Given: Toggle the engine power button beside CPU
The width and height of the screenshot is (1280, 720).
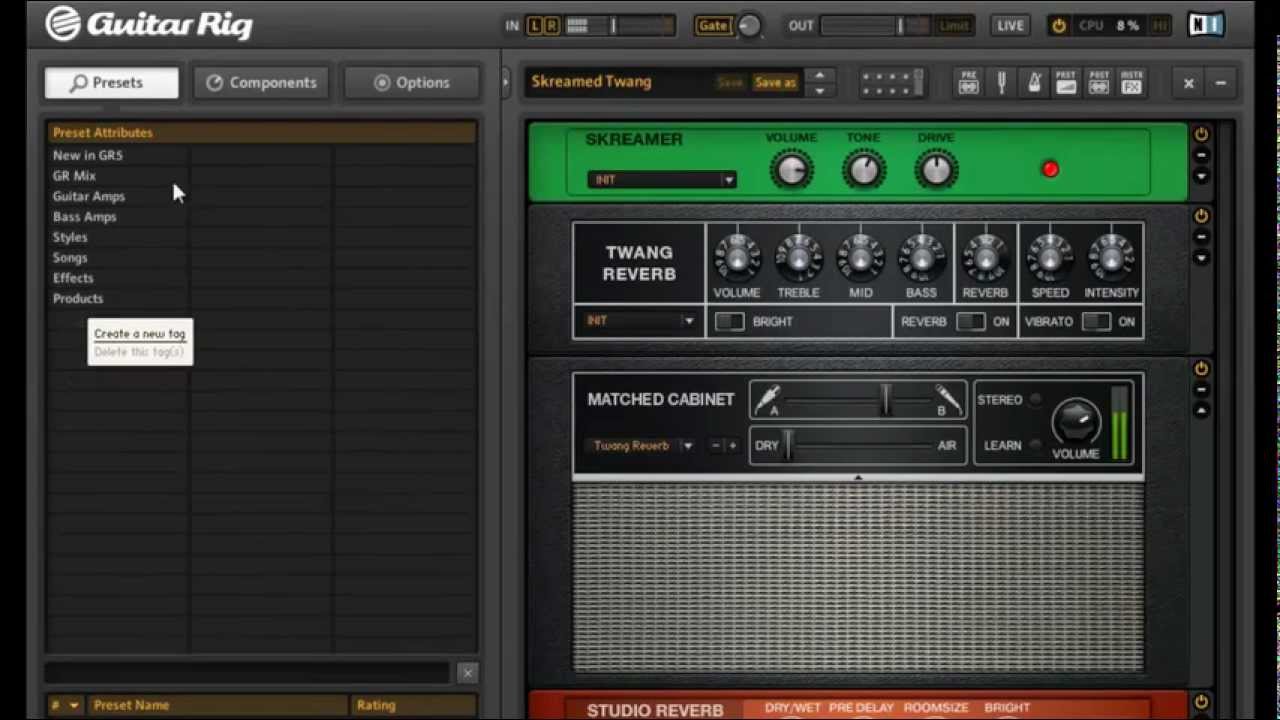Looking at the screenshot, I should pos(1059,26).
